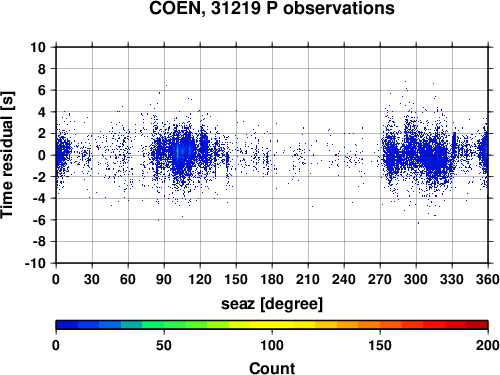
Task: Click the x-axis tick label 270
Action: click(x=380, y=279)
